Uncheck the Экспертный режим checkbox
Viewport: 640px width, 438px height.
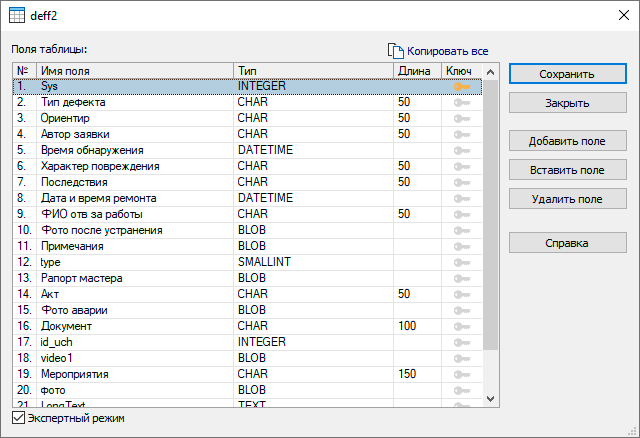(x=18, y=418)
